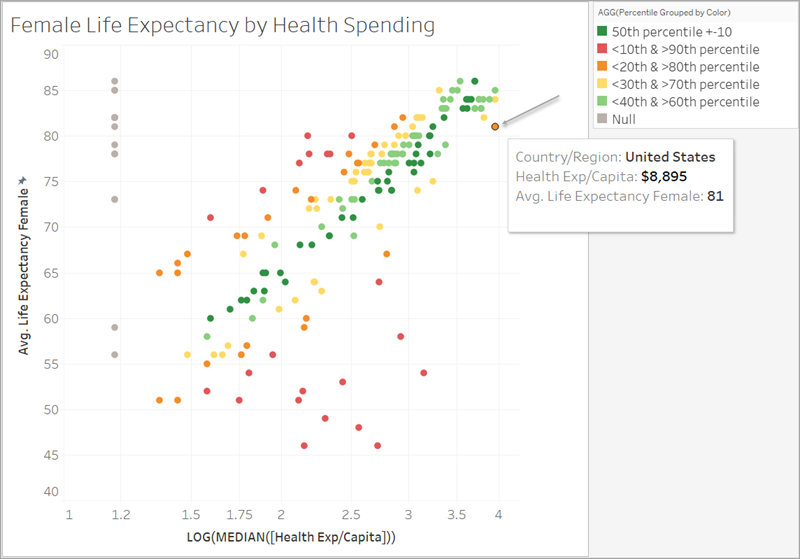Click the <40th & >60th percentile legend label

685,101
